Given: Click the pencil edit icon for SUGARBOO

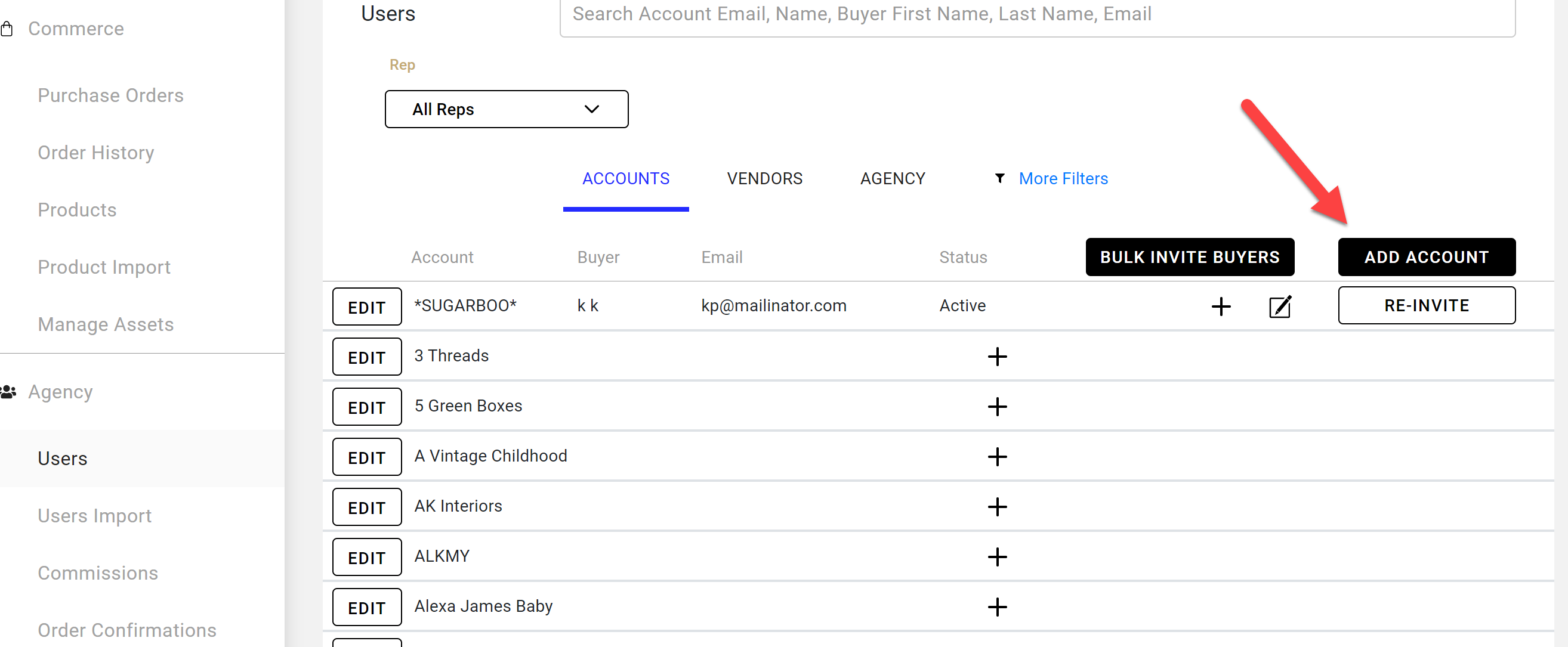Looking at the screenshot, I should 1279,307.
